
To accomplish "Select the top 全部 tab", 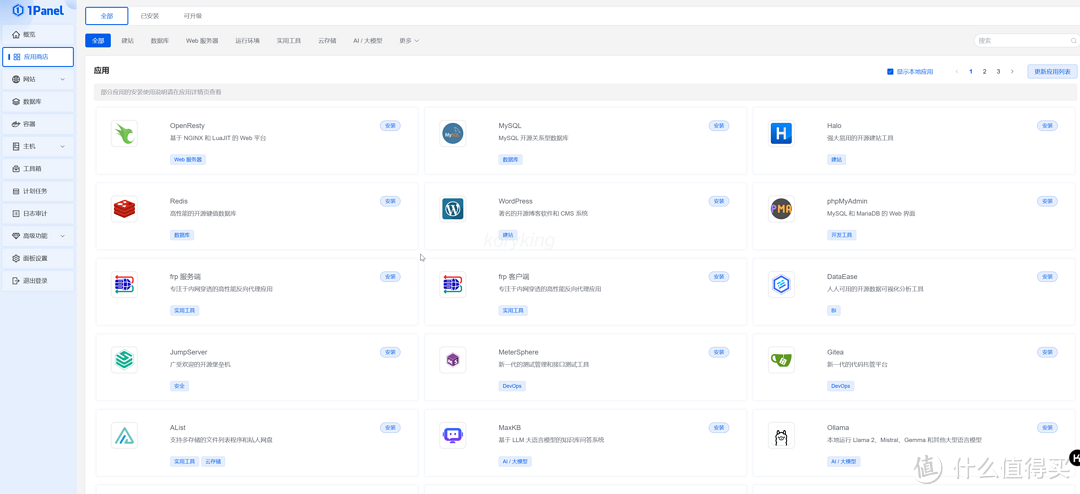I will pos(107,16).
